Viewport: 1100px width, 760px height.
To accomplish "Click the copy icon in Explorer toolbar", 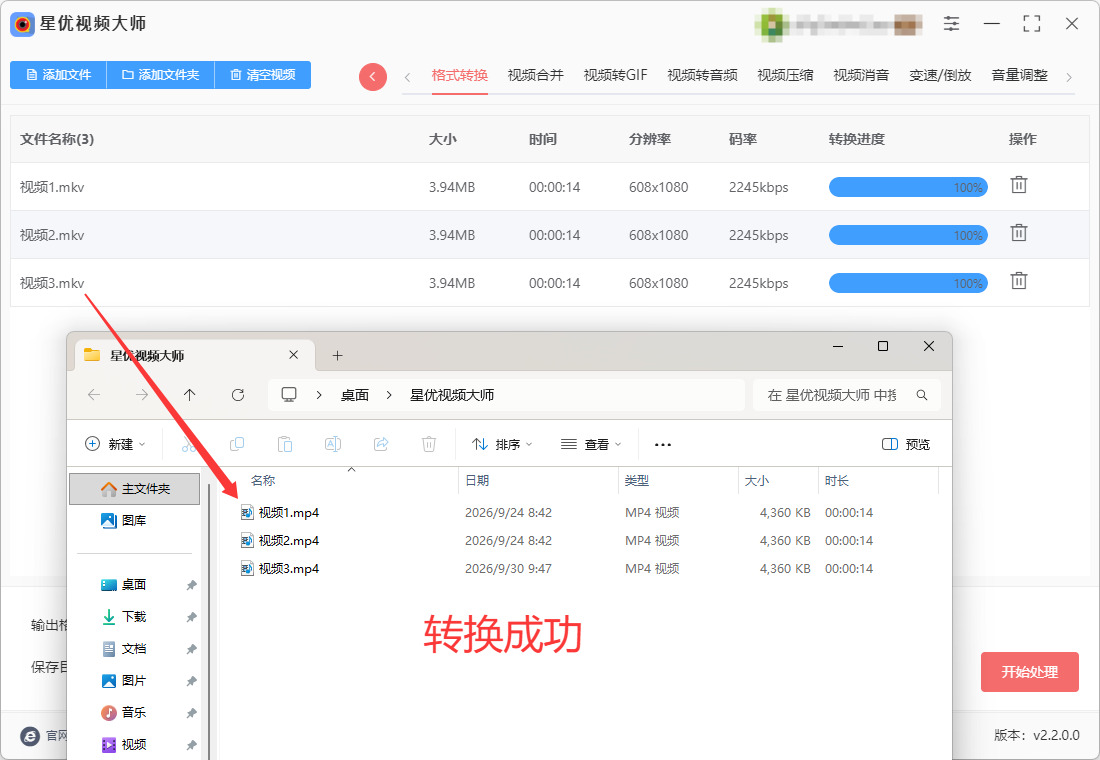I will pyautogui.click(x=237, y=444).
